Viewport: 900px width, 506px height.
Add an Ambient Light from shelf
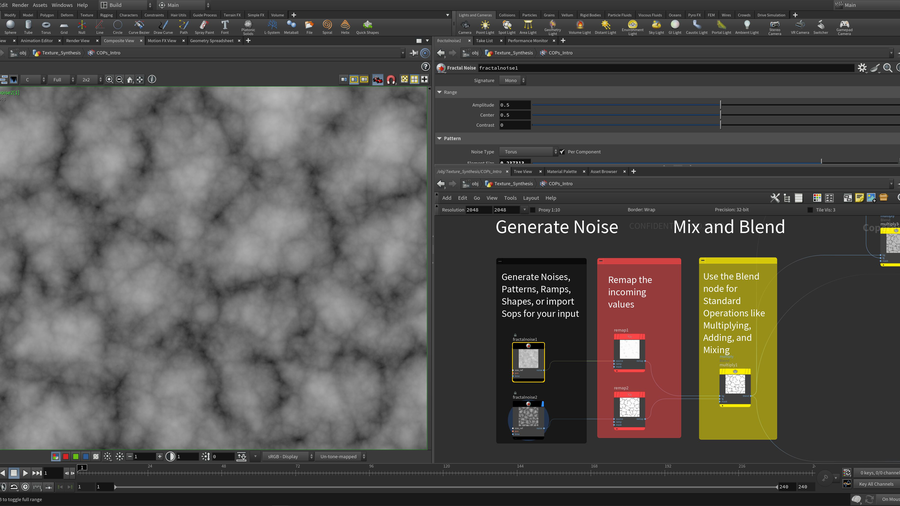coord(747,27)
